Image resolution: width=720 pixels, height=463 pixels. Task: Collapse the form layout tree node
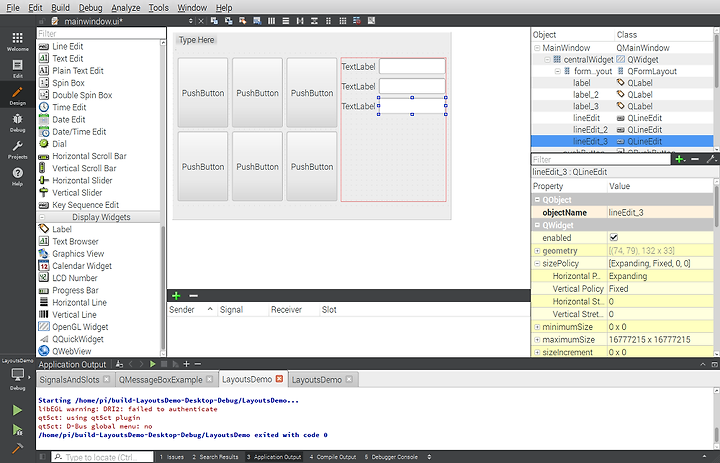coord(558,71)
